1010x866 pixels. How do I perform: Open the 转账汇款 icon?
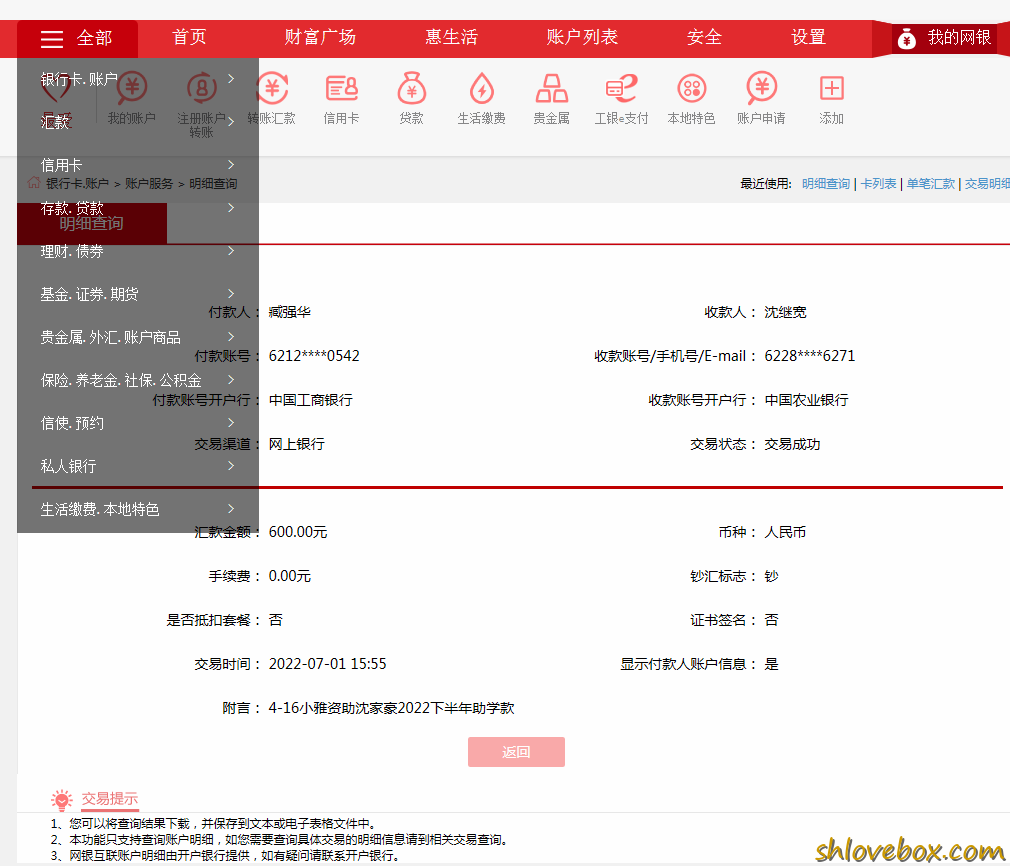coord(271,88)
